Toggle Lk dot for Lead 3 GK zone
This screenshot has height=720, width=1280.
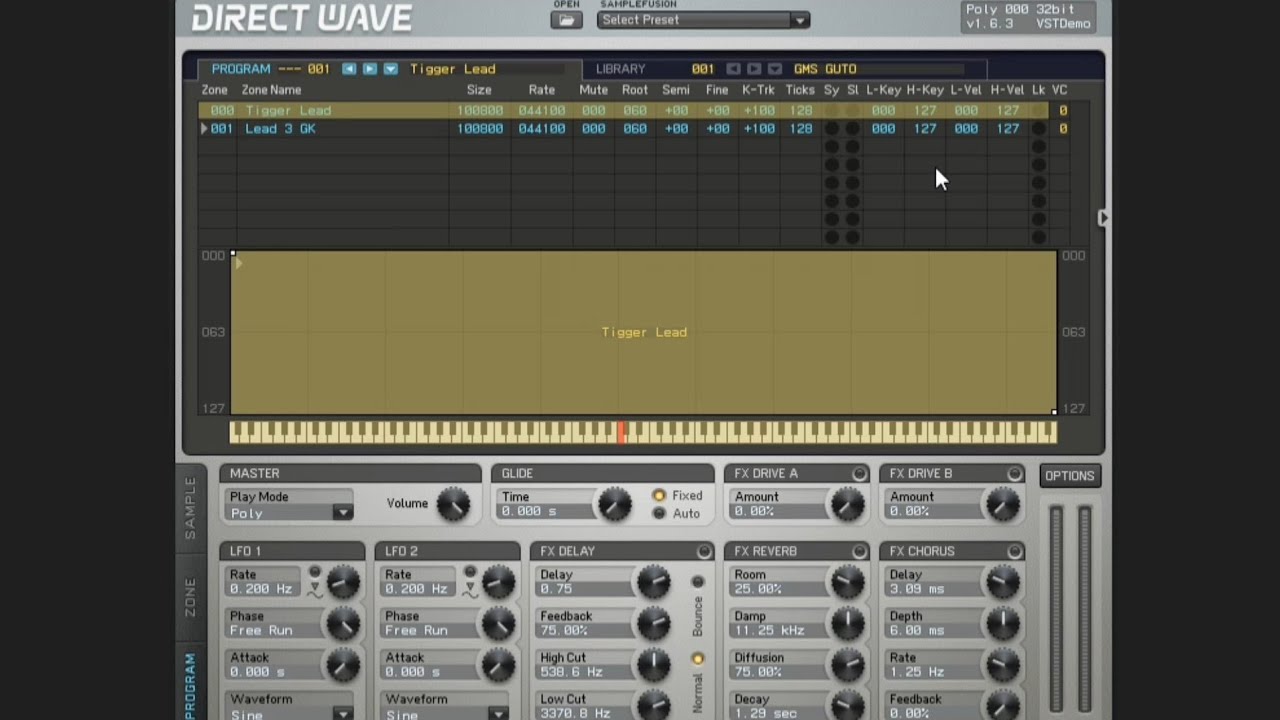coord(1038,129)
